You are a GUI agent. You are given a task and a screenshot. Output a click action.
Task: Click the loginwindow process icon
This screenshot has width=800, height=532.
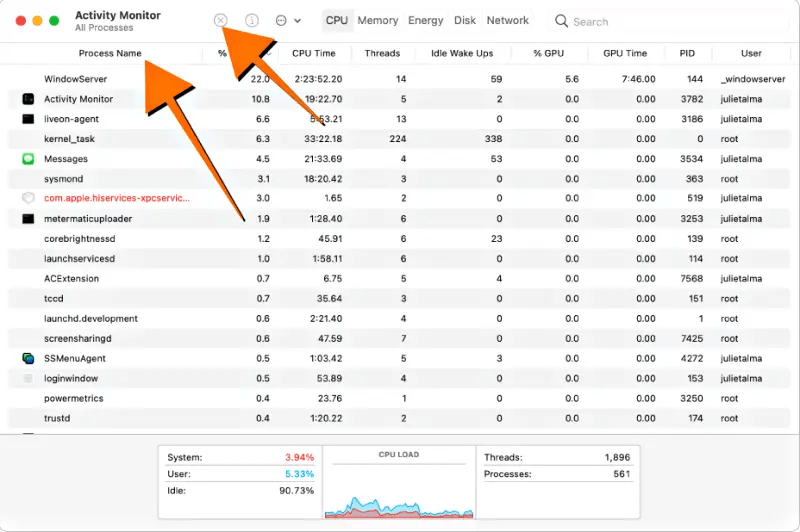(28, 378)
